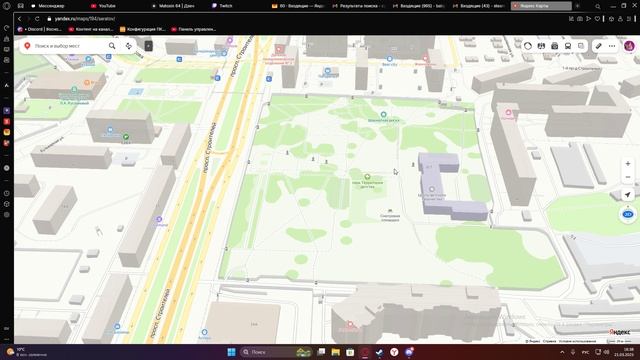640x360 pixels.
Task: Toggle the 3D view button
Action: pos(628,214)
